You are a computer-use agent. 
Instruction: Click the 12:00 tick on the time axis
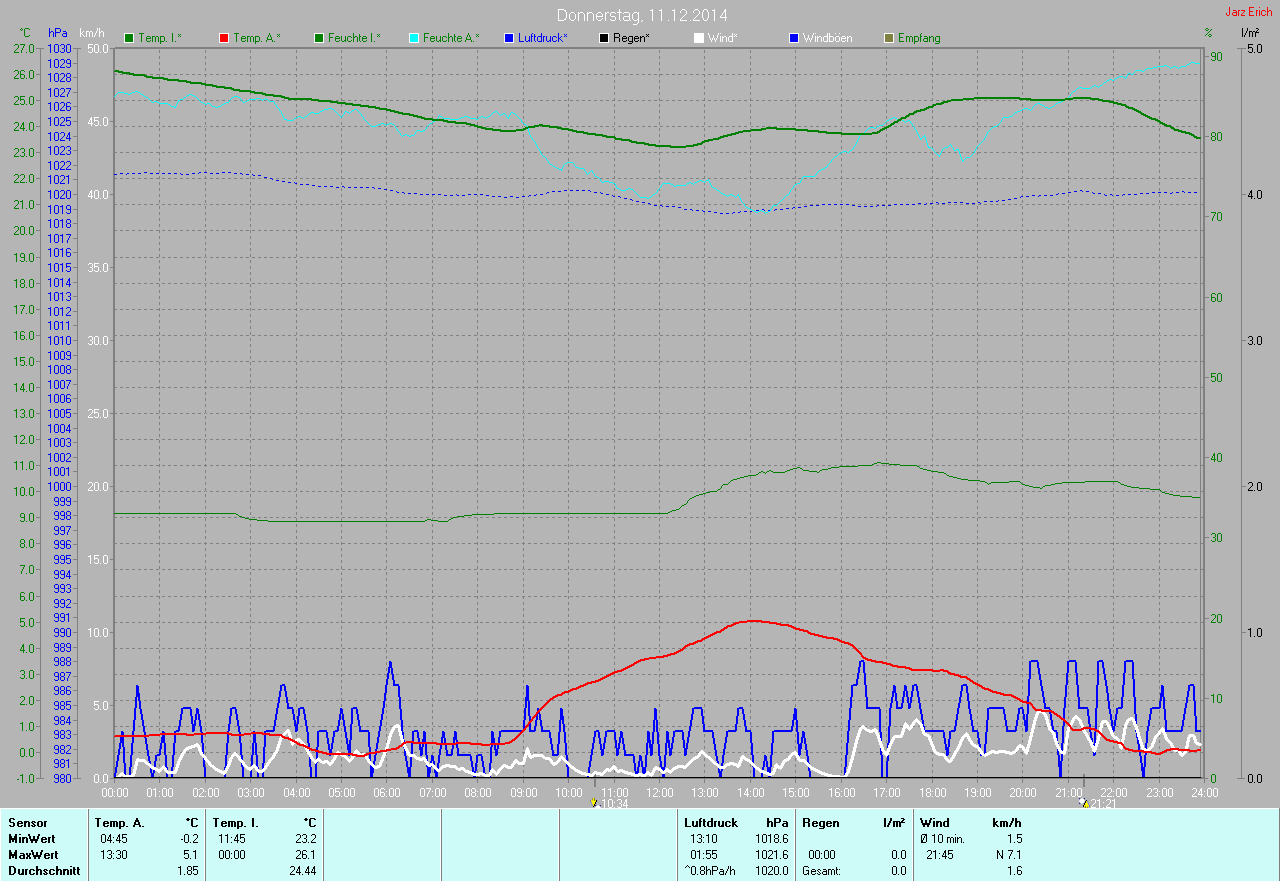(x=660, y=792)
